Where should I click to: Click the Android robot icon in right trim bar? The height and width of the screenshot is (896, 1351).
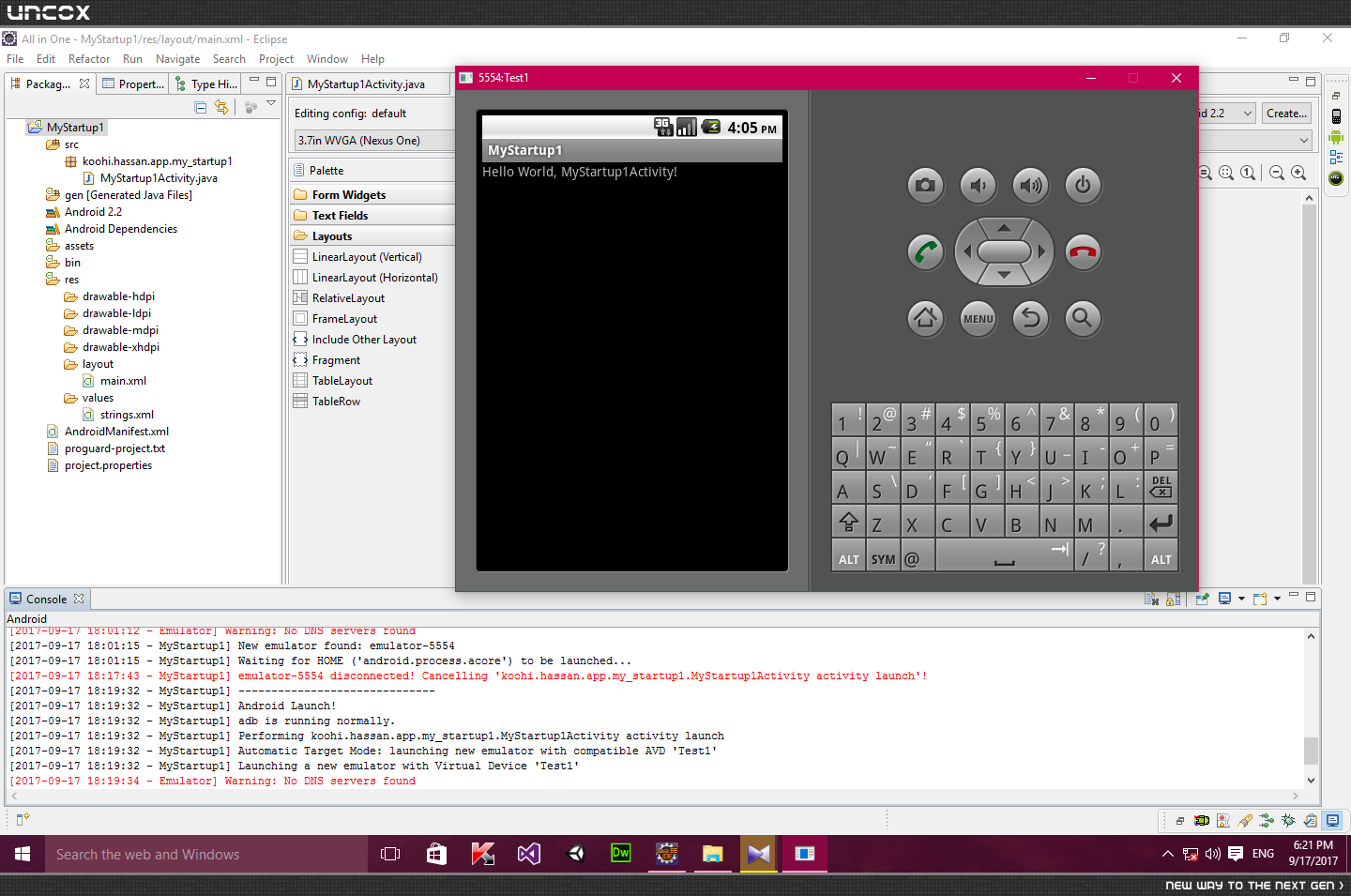(x=1336, y=137)
